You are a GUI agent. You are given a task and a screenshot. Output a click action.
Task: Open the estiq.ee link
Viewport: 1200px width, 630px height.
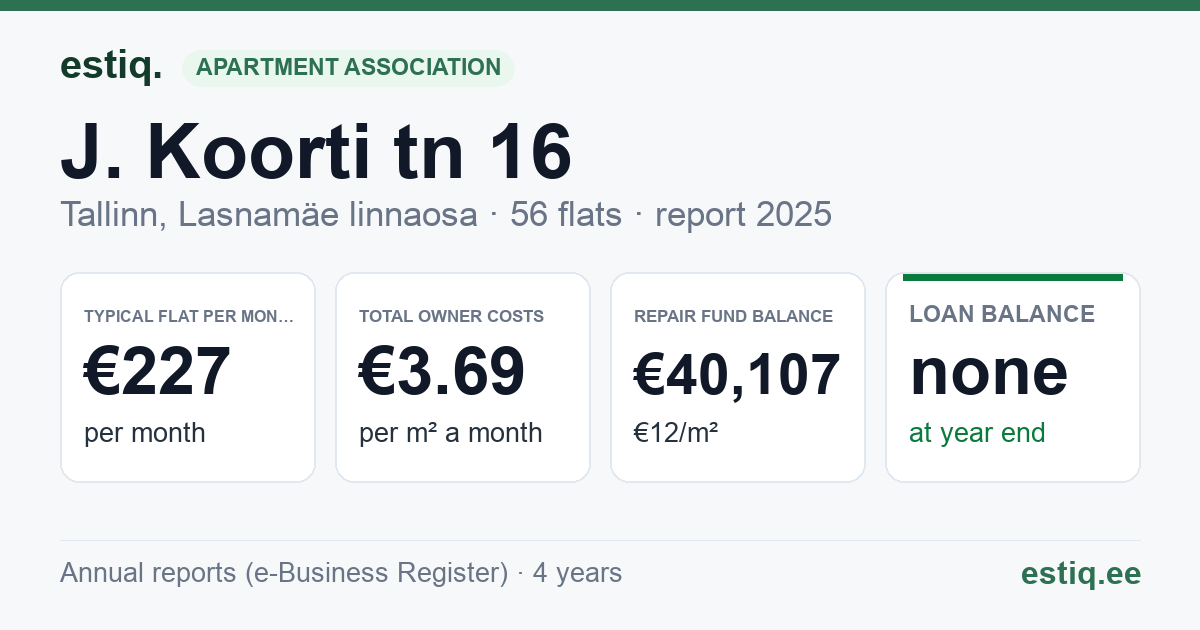click(x=1080, y=573)
